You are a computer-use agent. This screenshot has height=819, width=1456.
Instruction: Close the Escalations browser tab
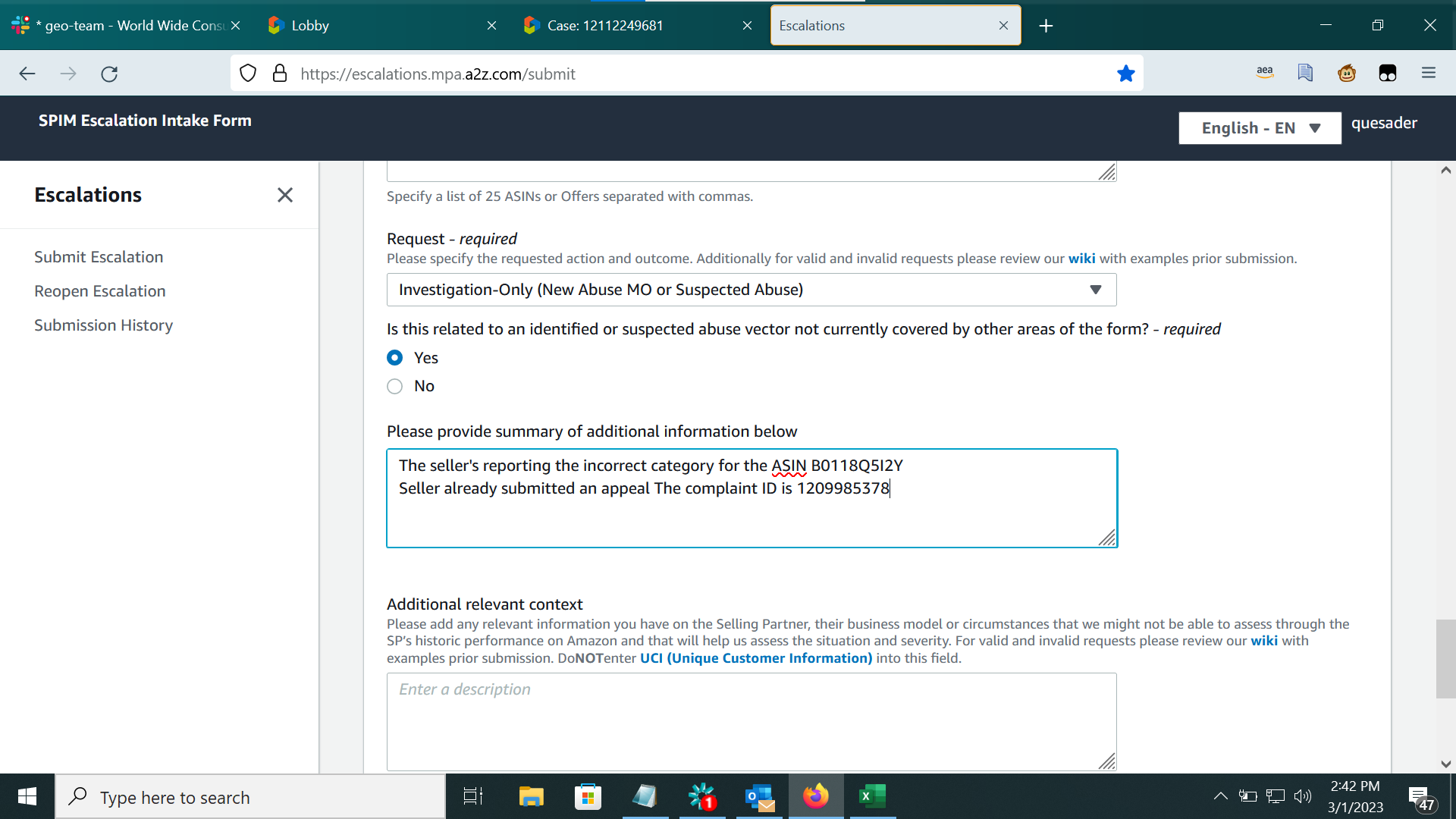[x=1003, y=25]
